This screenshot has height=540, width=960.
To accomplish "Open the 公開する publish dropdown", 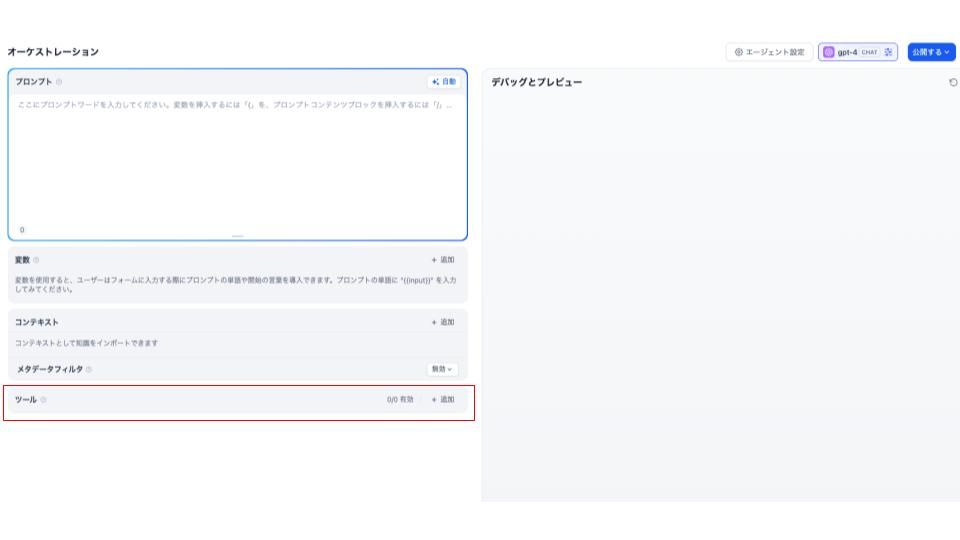I will (x=930, y=52).
